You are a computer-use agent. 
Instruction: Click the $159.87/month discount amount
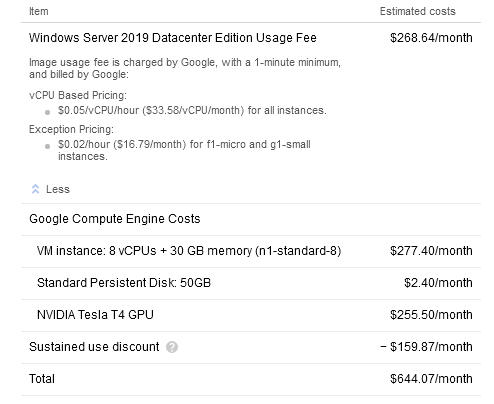click(x=426, y=347)
